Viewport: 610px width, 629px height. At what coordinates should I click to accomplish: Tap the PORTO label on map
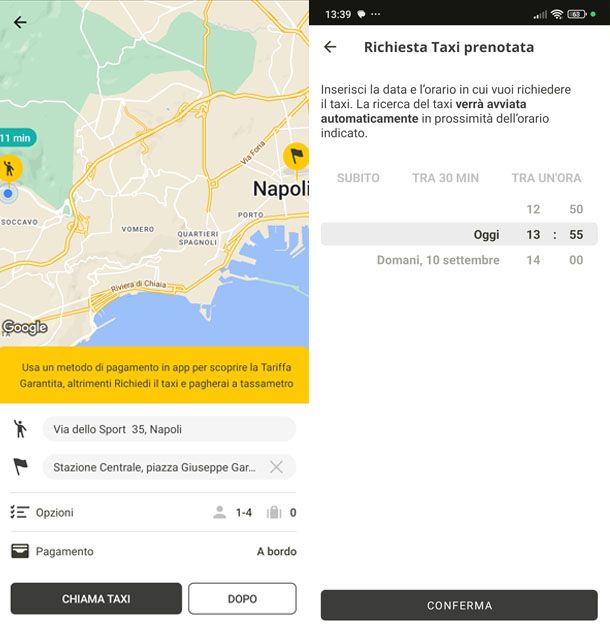[x=251, y=215]
